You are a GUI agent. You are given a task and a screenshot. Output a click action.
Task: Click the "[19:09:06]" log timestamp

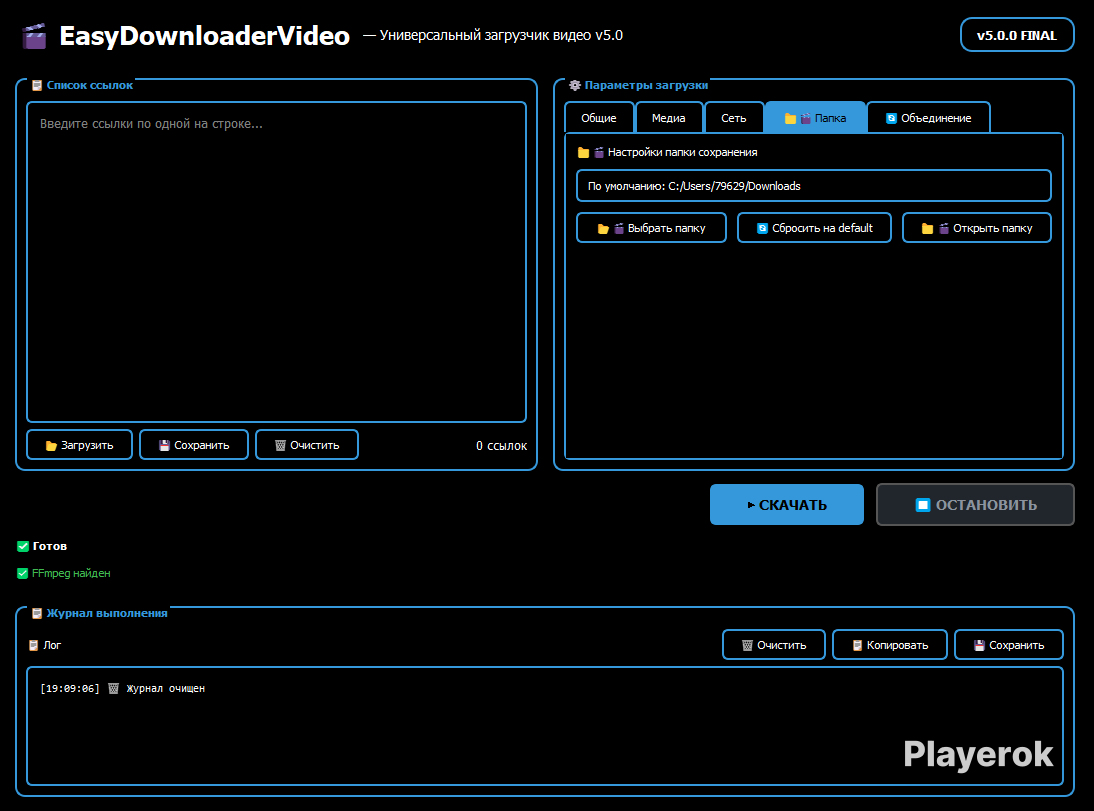pos(70,689)
